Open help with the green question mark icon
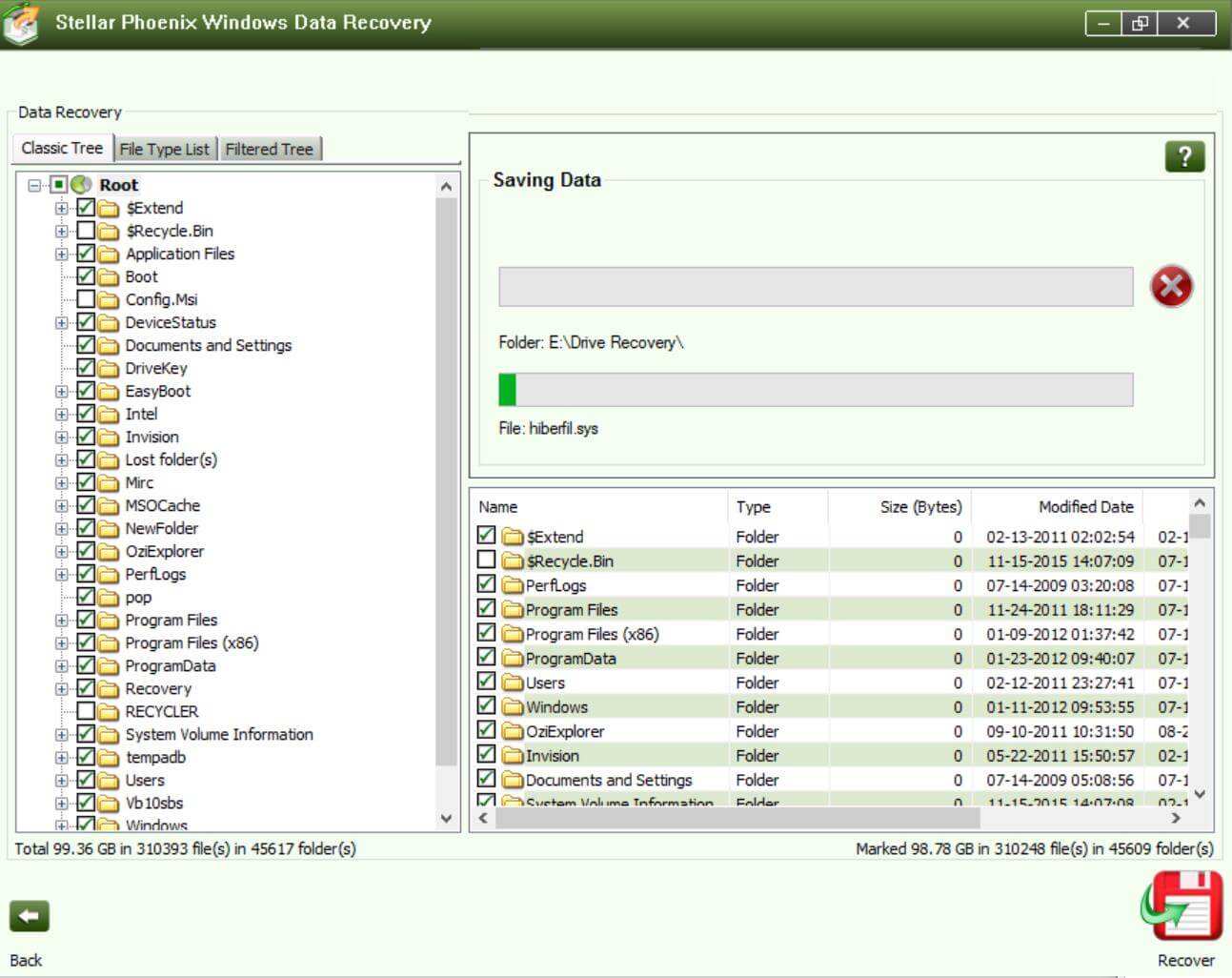Screen dimensions: 1232x978 tap(1184, 156)
